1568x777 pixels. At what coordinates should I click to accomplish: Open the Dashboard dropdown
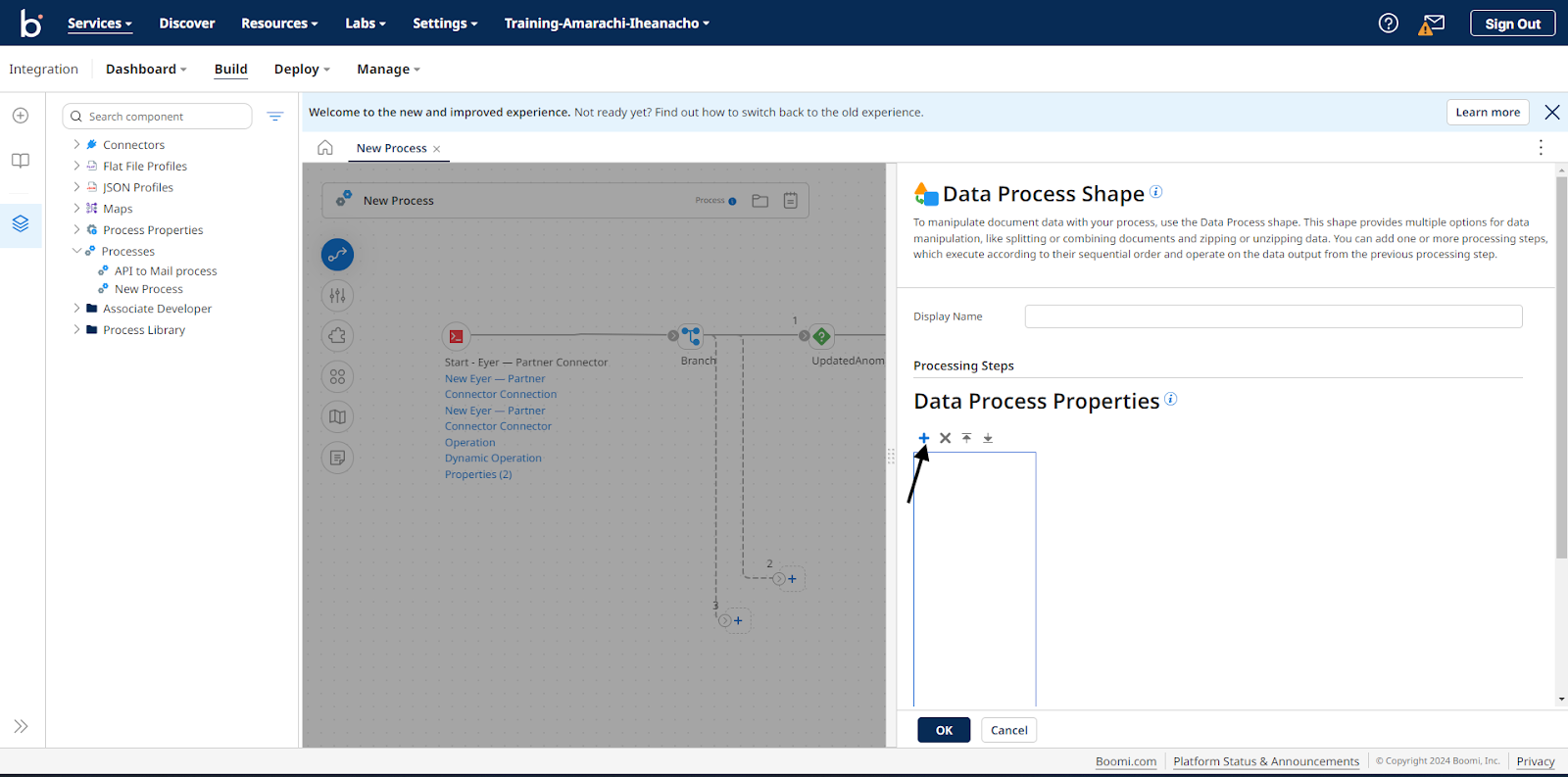click(146, 70)
